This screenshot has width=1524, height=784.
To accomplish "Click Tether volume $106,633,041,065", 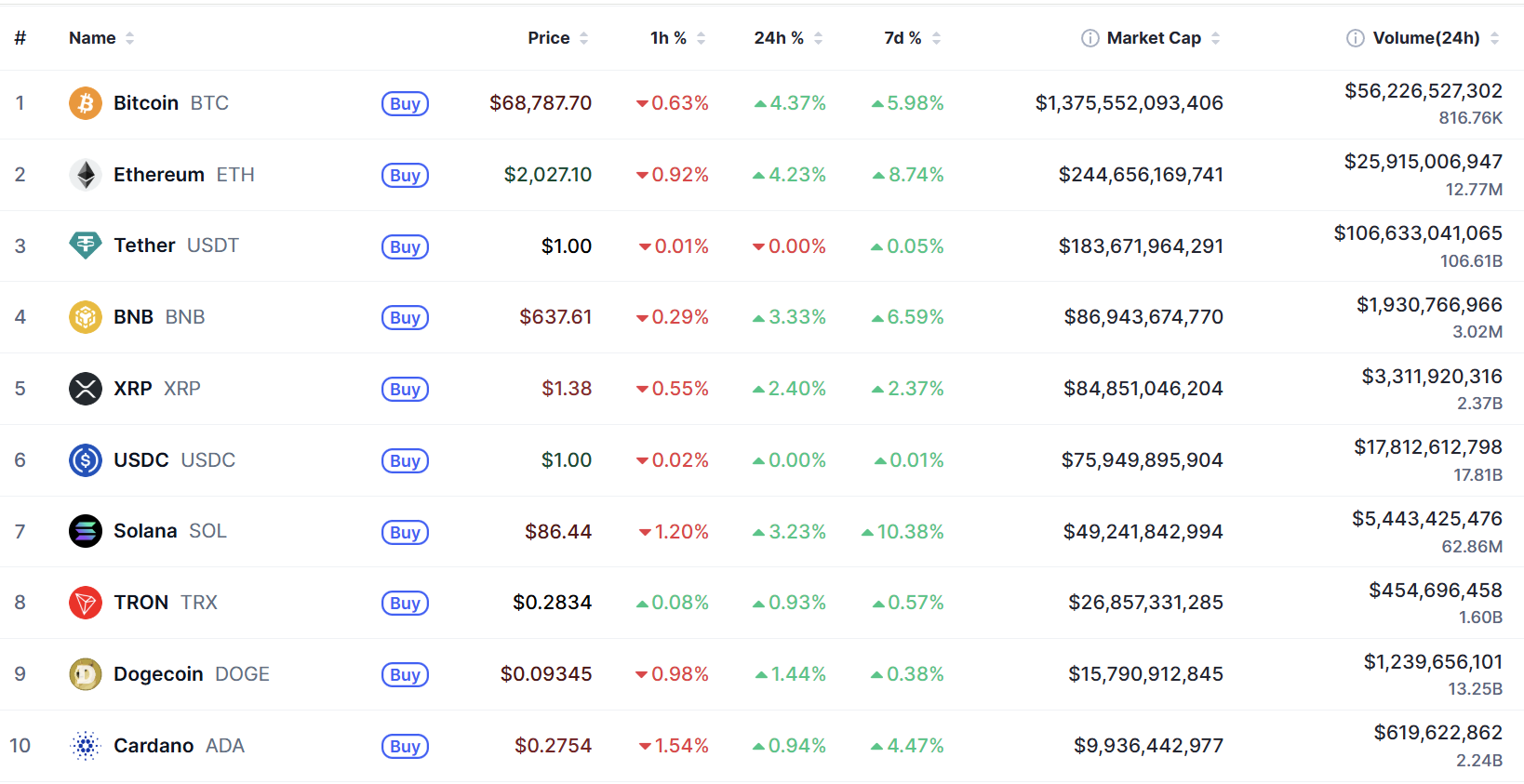I will coord(1418,233).
